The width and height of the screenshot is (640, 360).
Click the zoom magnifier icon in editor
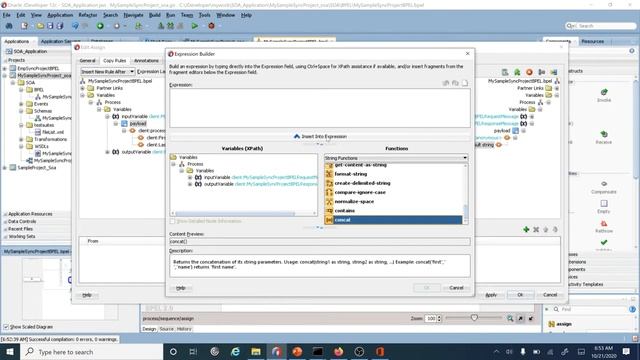[510, 318]
